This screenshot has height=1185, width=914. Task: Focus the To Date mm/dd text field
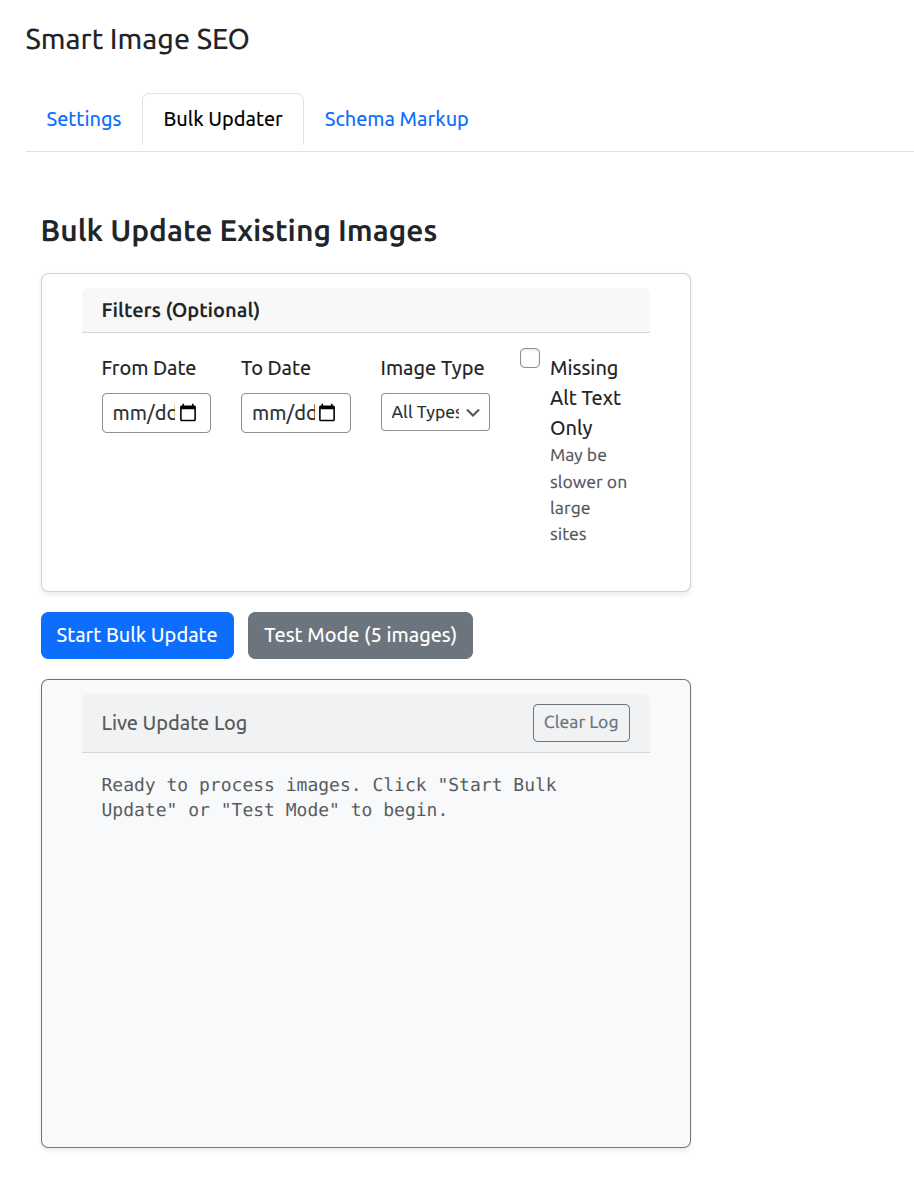tap(280, 413)
